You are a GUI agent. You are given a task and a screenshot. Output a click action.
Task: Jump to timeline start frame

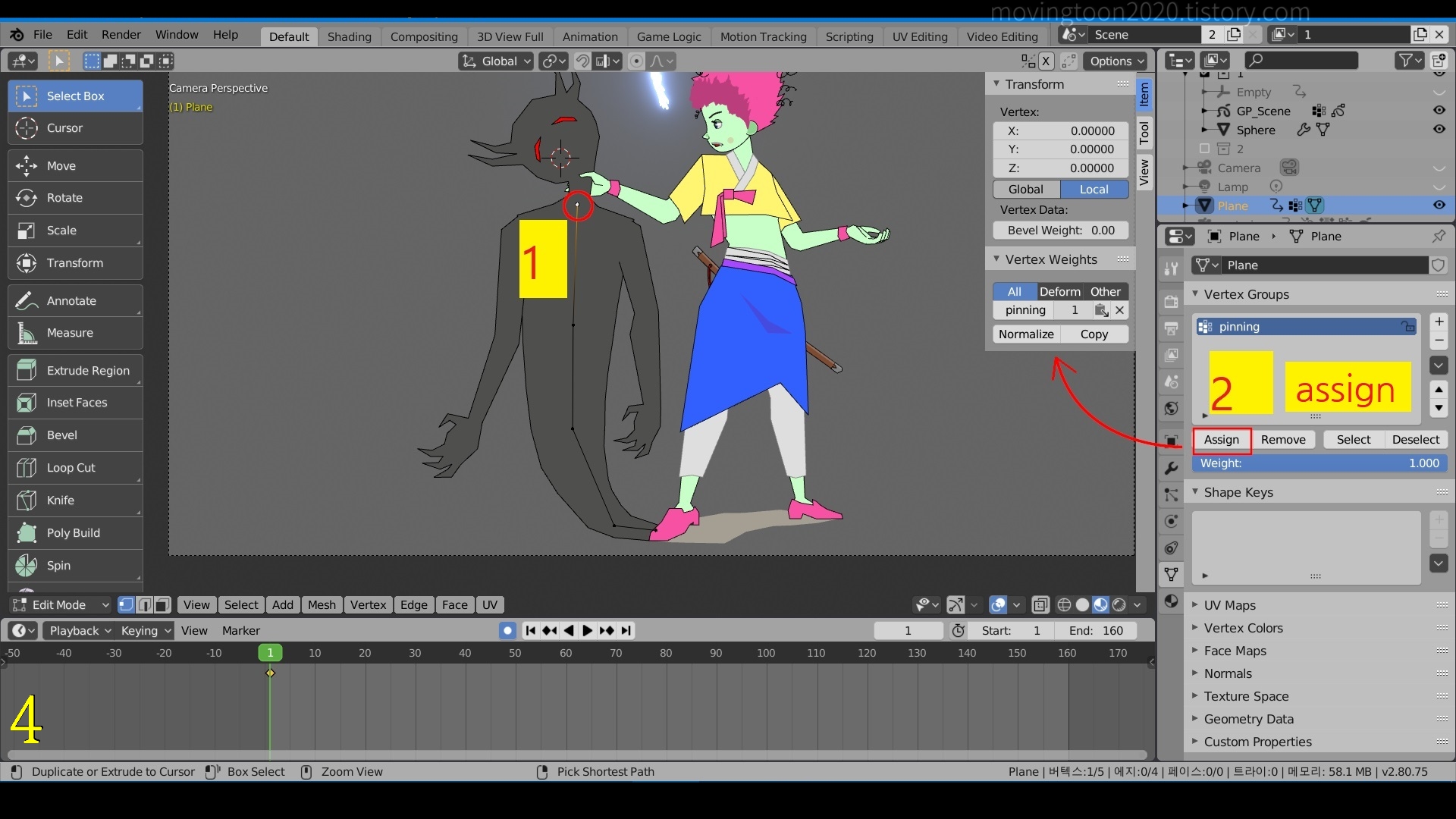[531, 630]
